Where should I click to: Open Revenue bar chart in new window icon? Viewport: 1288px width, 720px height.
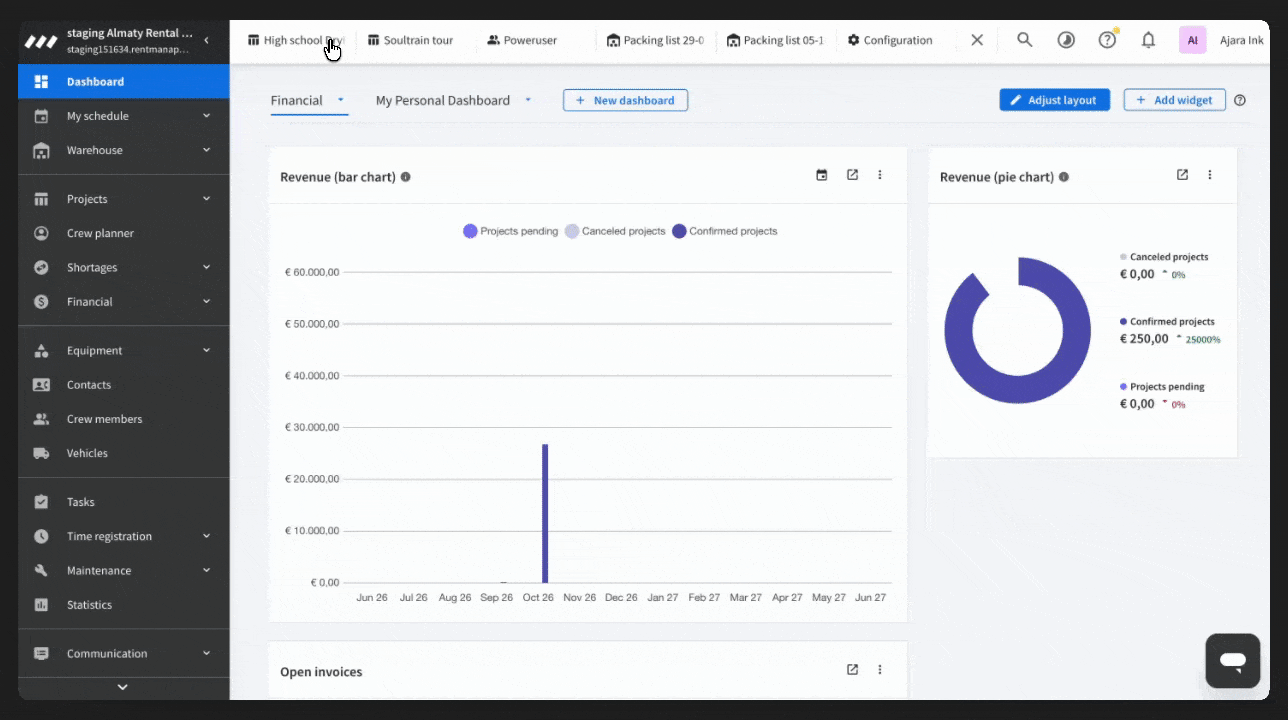(x=852, y=175)
